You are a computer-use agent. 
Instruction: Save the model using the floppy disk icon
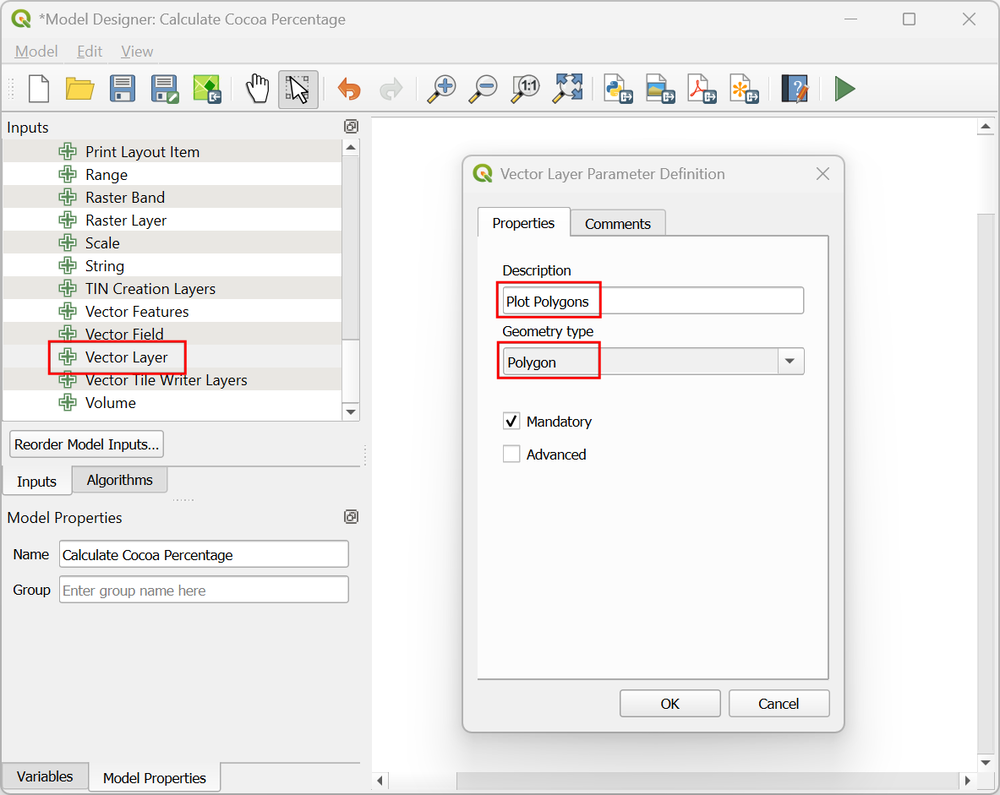[x=122, y=89]
